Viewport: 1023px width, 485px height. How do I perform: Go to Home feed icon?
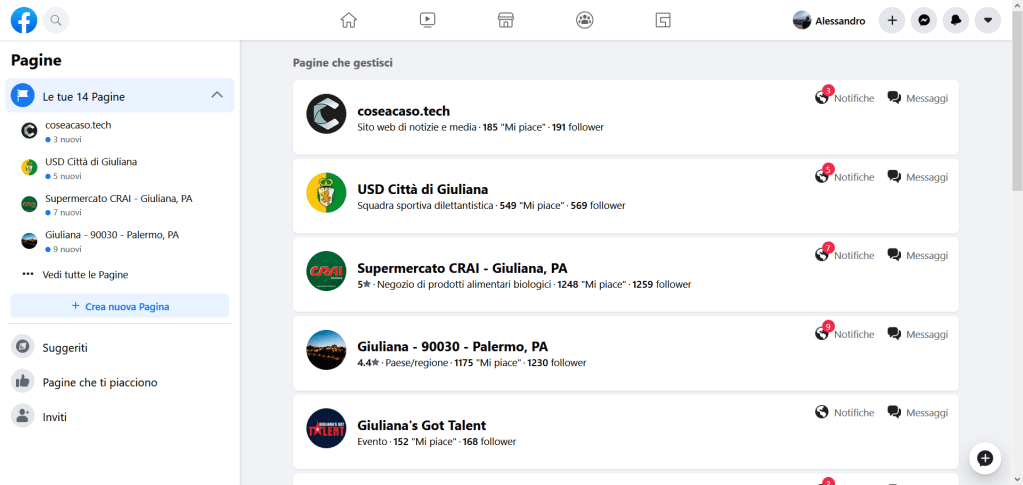(348, 20)
